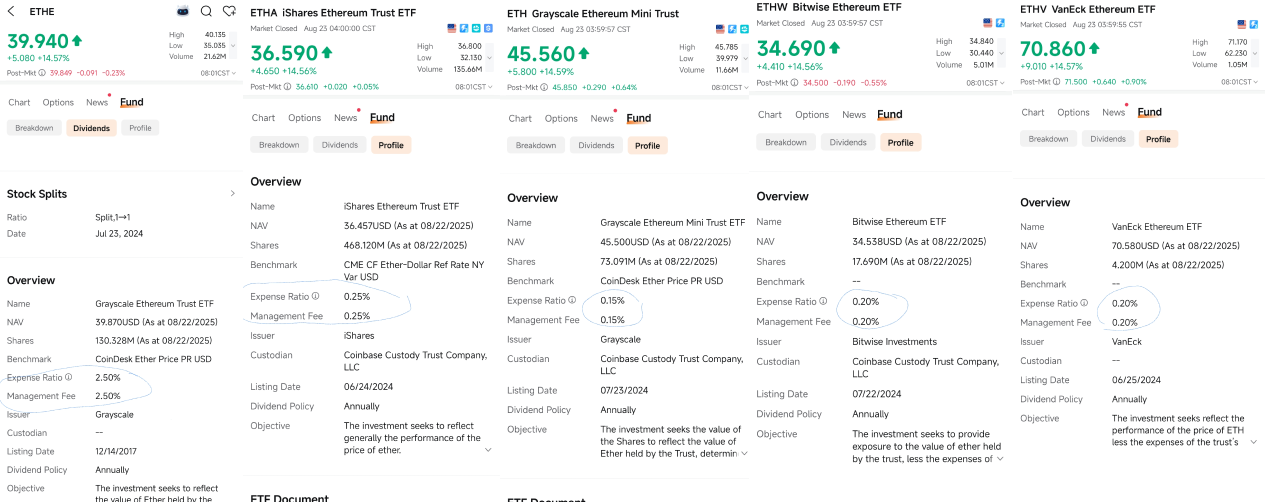The width and height of the screenshot is (1265, 502).
Task: Switch to Chart tab in ETHE panel
Action: pyautogui.click(x=19, y=102)
